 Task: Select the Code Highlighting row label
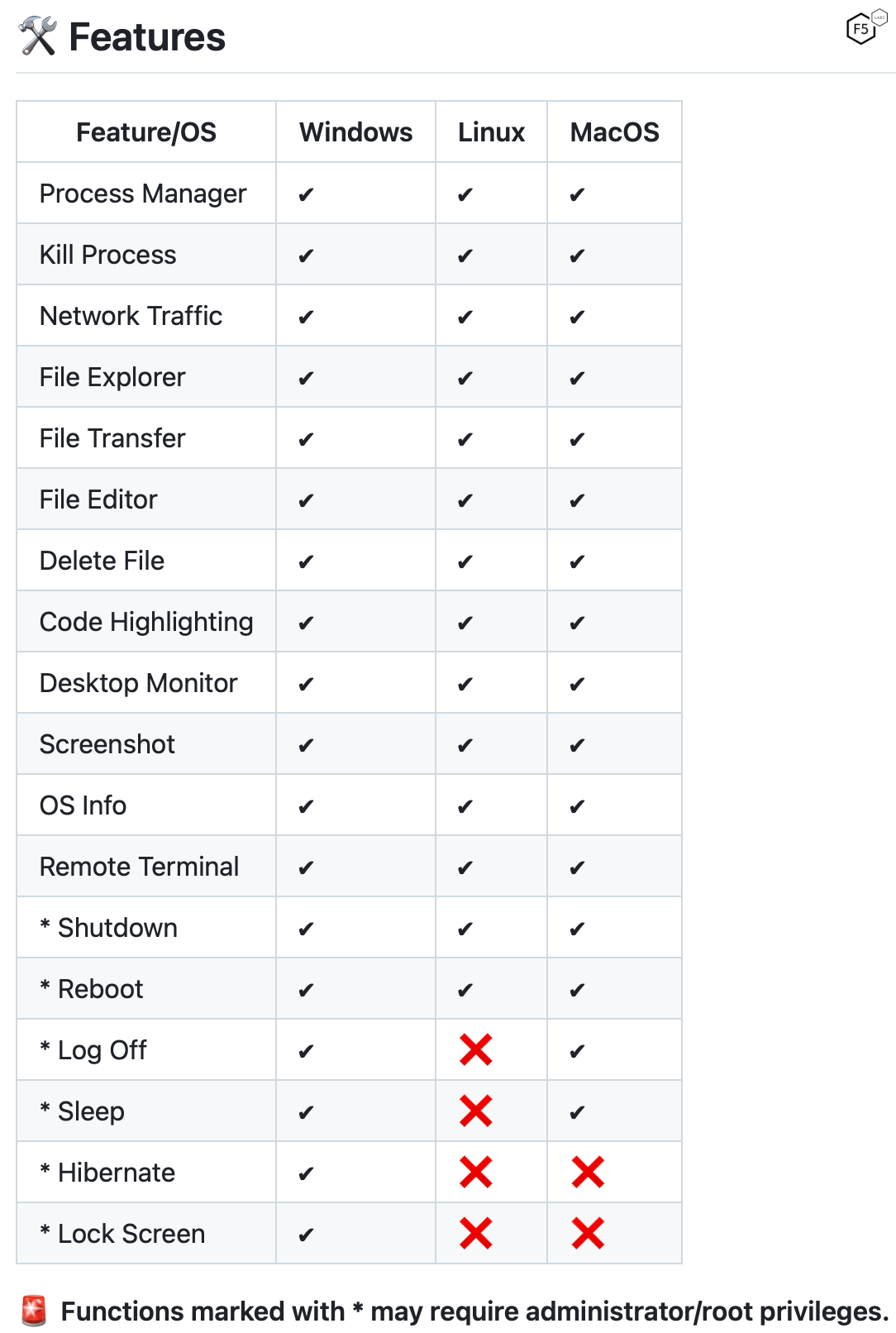click(x=146, y=622)
